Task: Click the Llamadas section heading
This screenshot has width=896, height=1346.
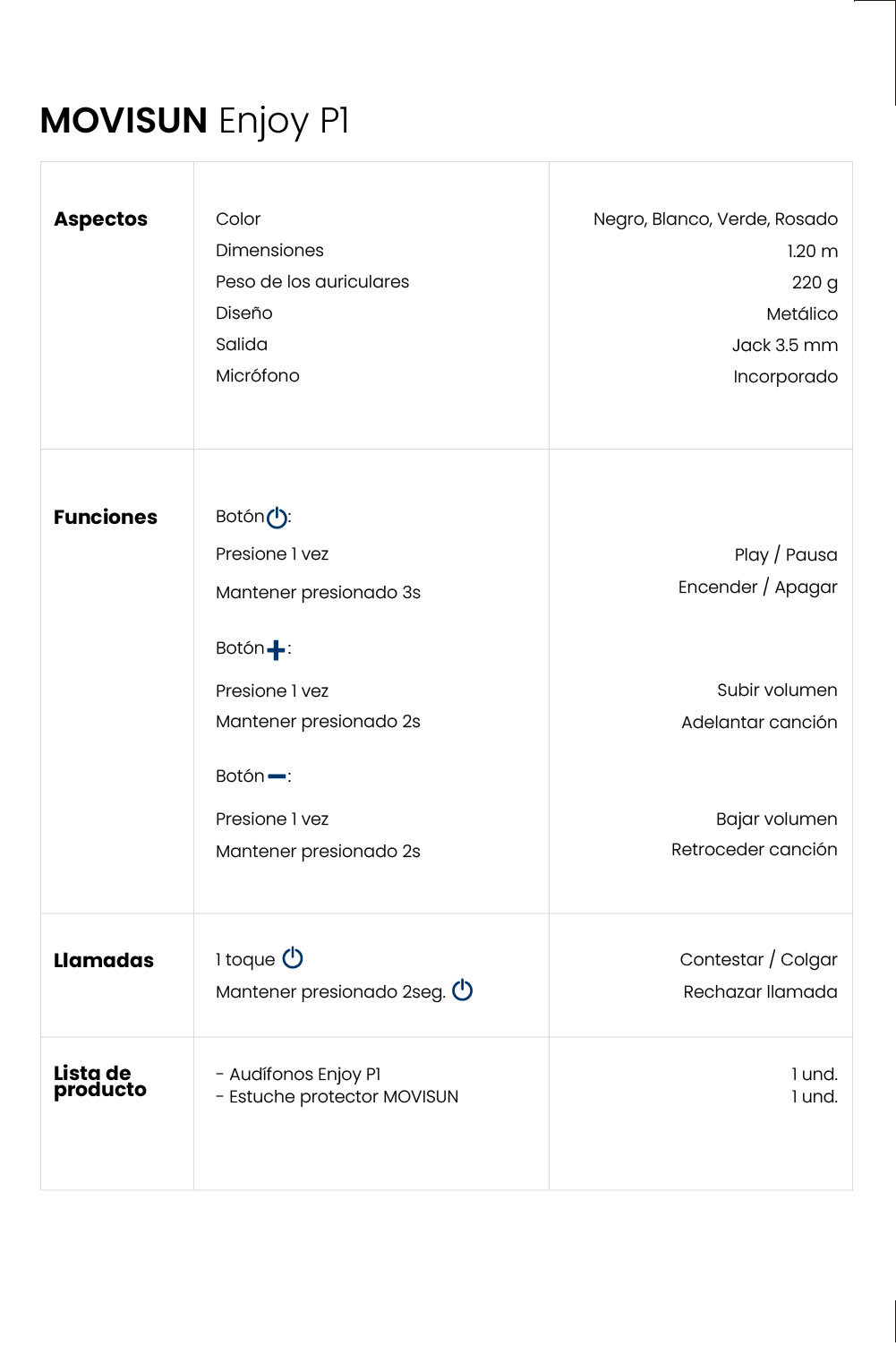Action: pos(104,961)
